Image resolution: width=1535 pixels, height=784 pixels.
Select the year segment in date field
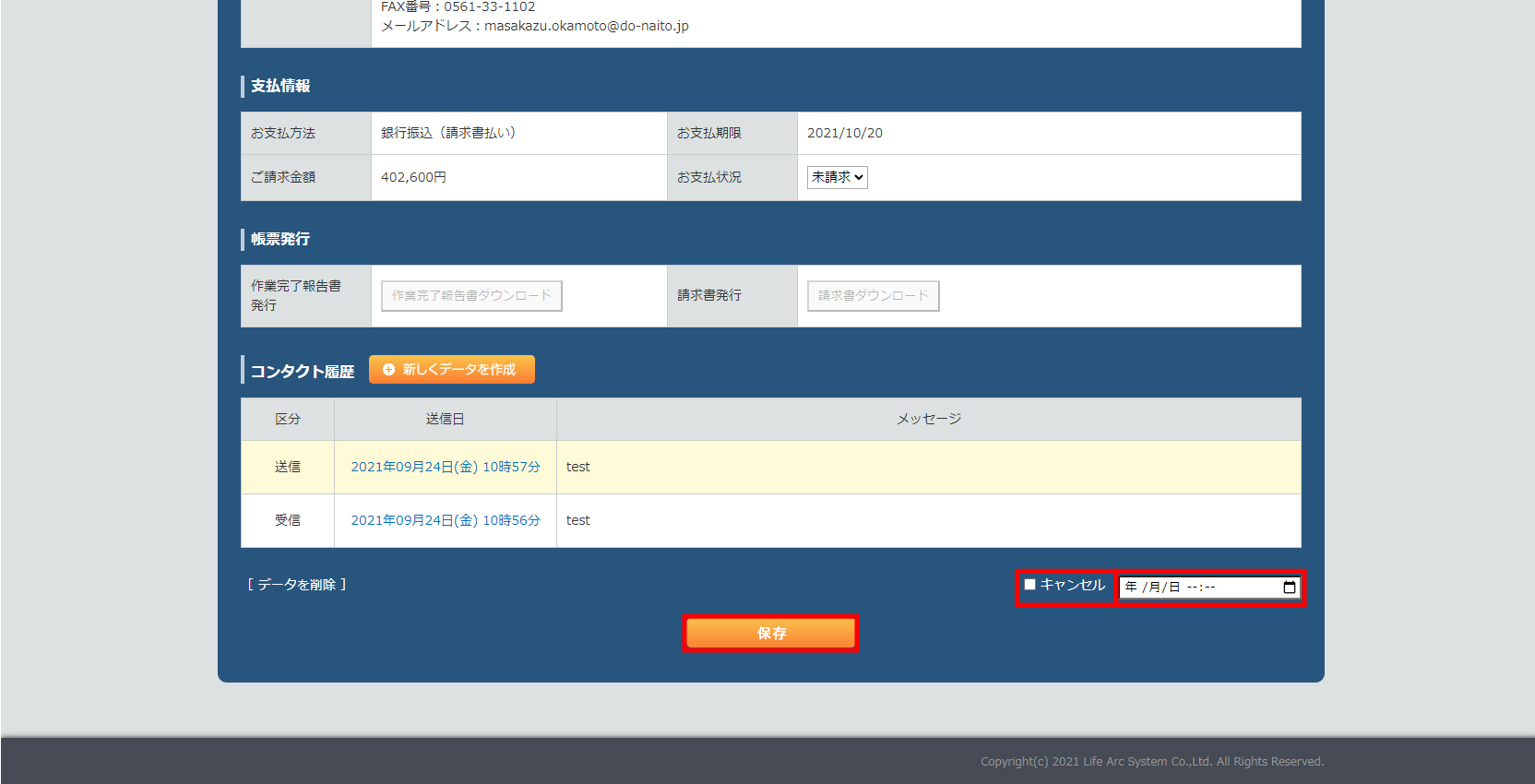(x=1131, y=588)
